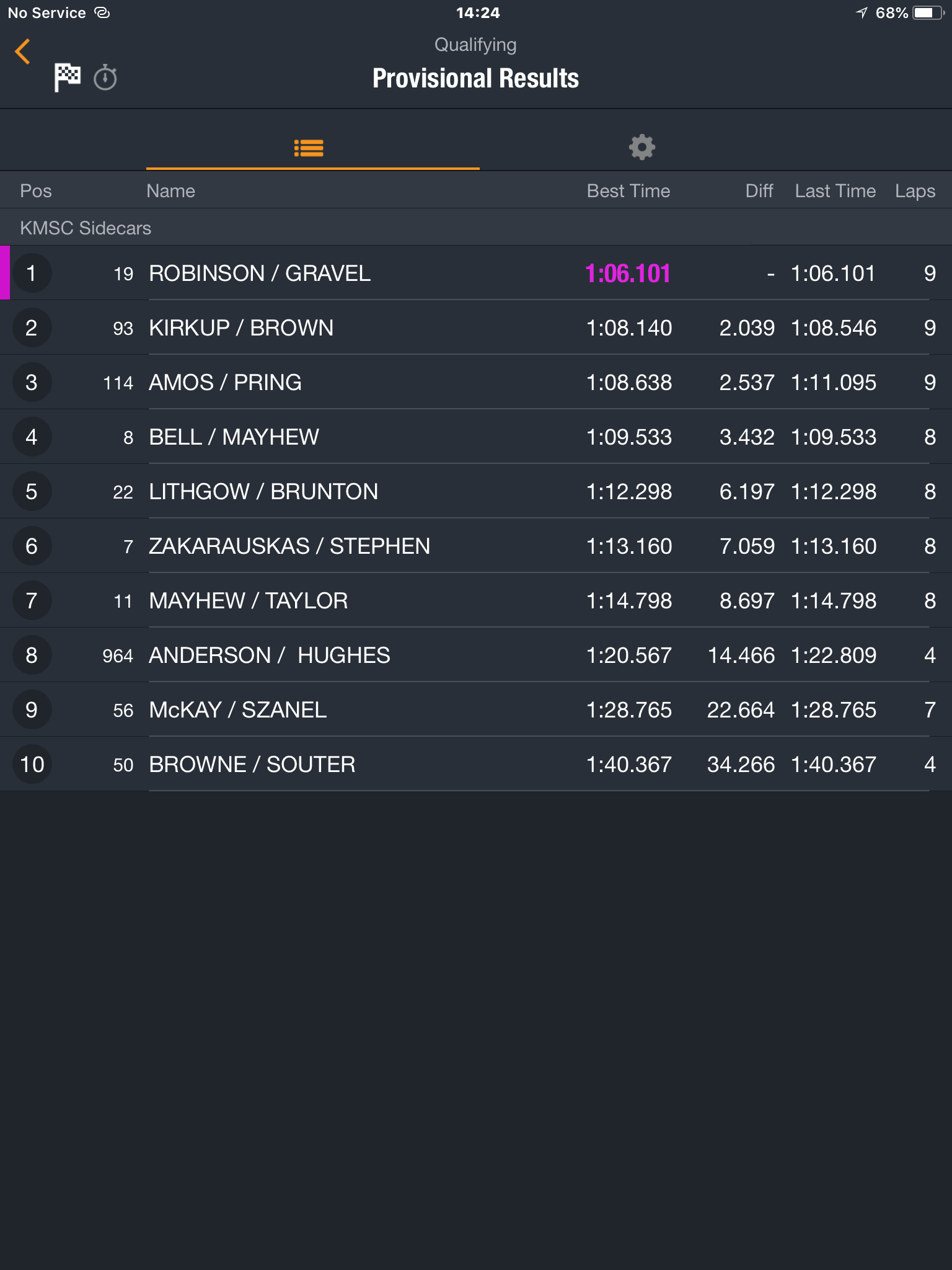
Task: Tap the pink best time 1:06.101
Action: pos(628,273)
